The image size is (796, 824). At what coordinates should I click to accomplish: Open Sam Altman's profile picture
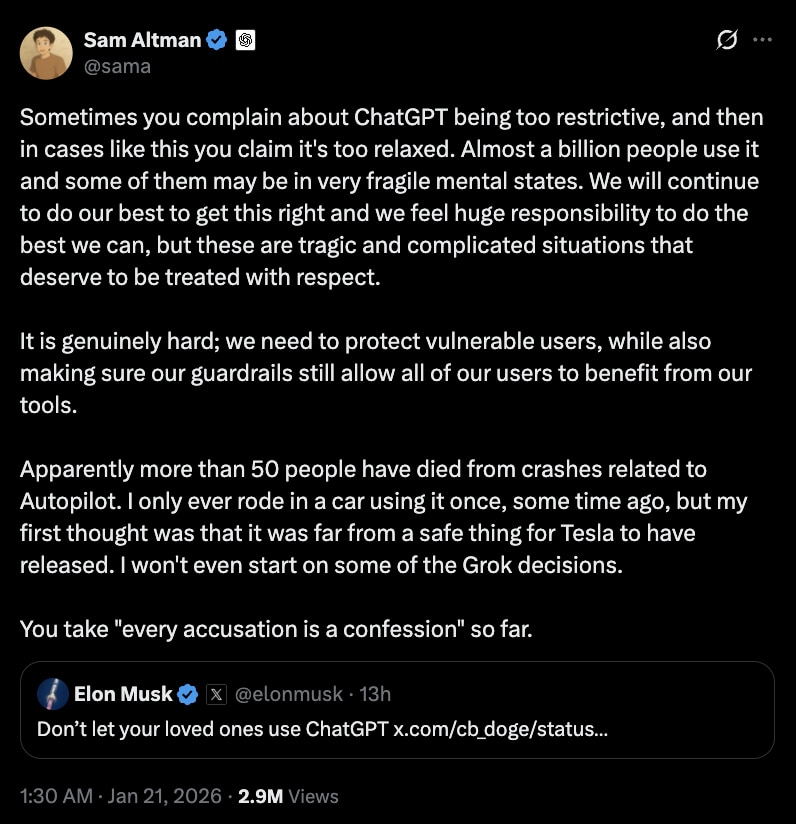coord(45,52)
